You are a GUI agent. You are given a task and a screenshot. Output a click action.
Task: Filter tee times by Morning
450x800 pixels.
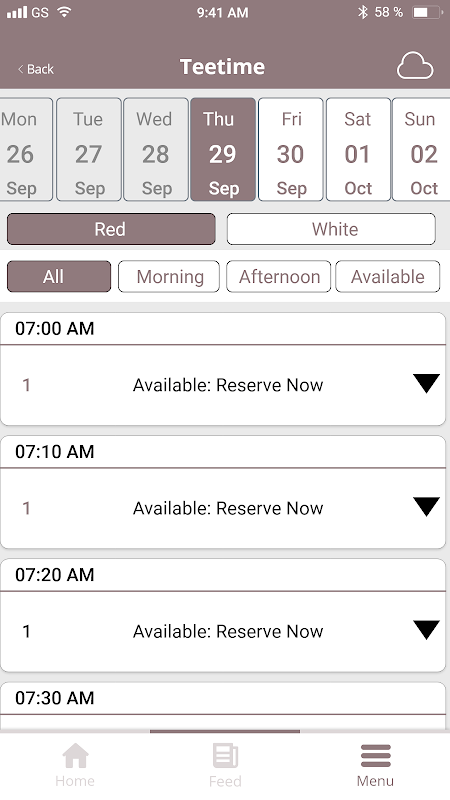click(x=169, y=277)
